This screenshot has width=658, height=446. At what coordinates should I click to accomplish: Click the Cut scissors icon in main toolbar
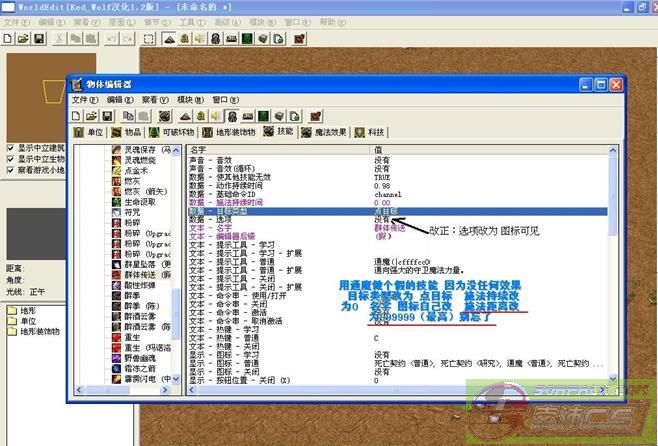click(x=60, y=38)
